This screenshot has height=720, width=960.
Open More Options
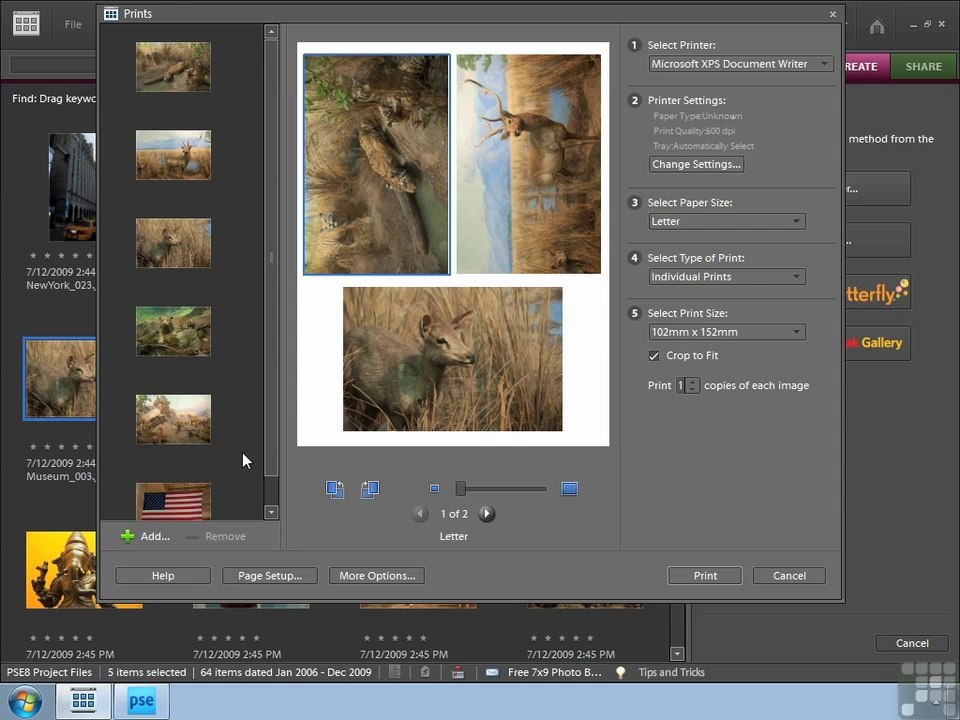tap(377, 576)
